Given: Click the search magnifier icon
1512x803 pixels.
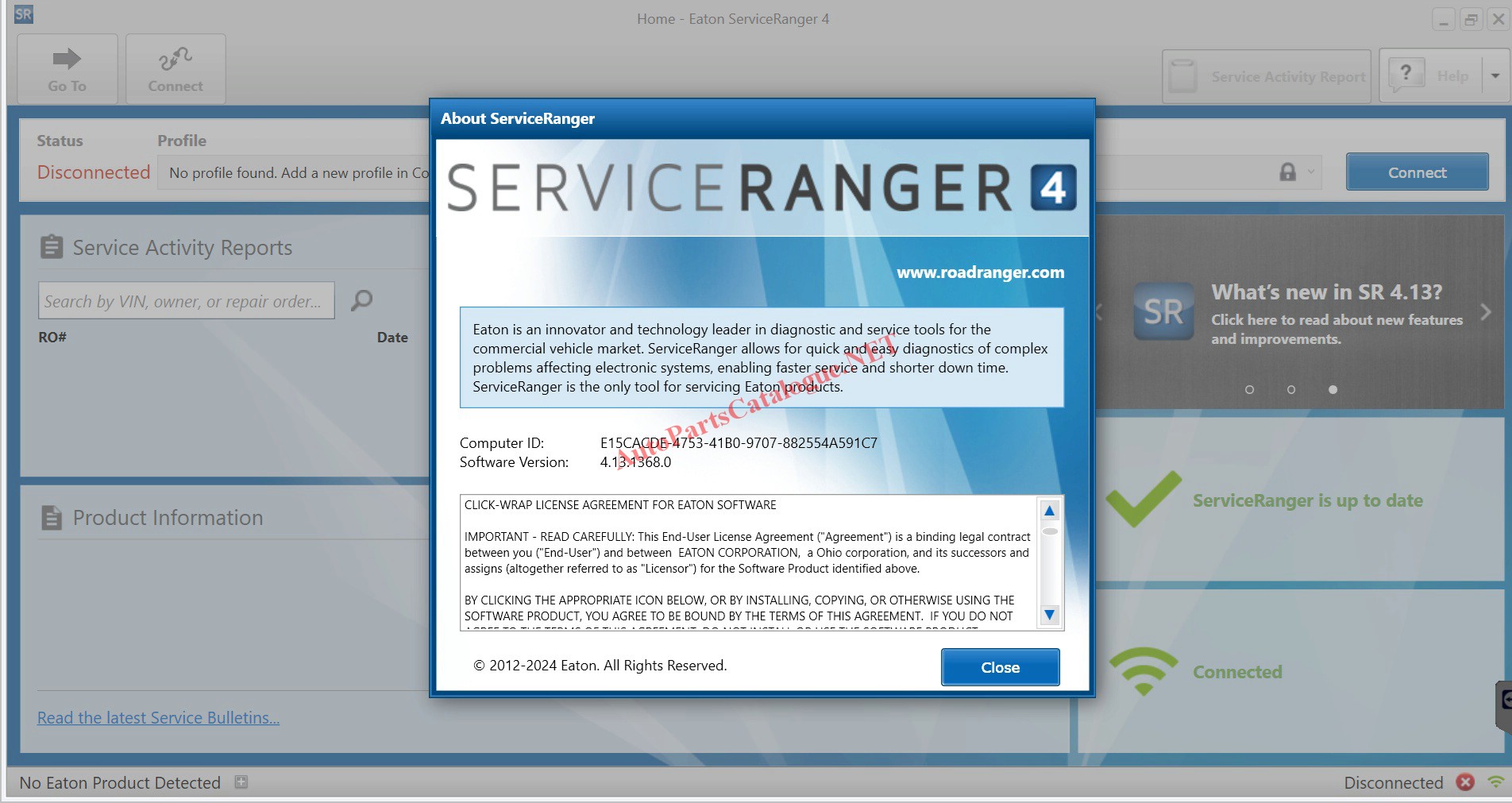Looking at the screenshot, I should [362, 300].
